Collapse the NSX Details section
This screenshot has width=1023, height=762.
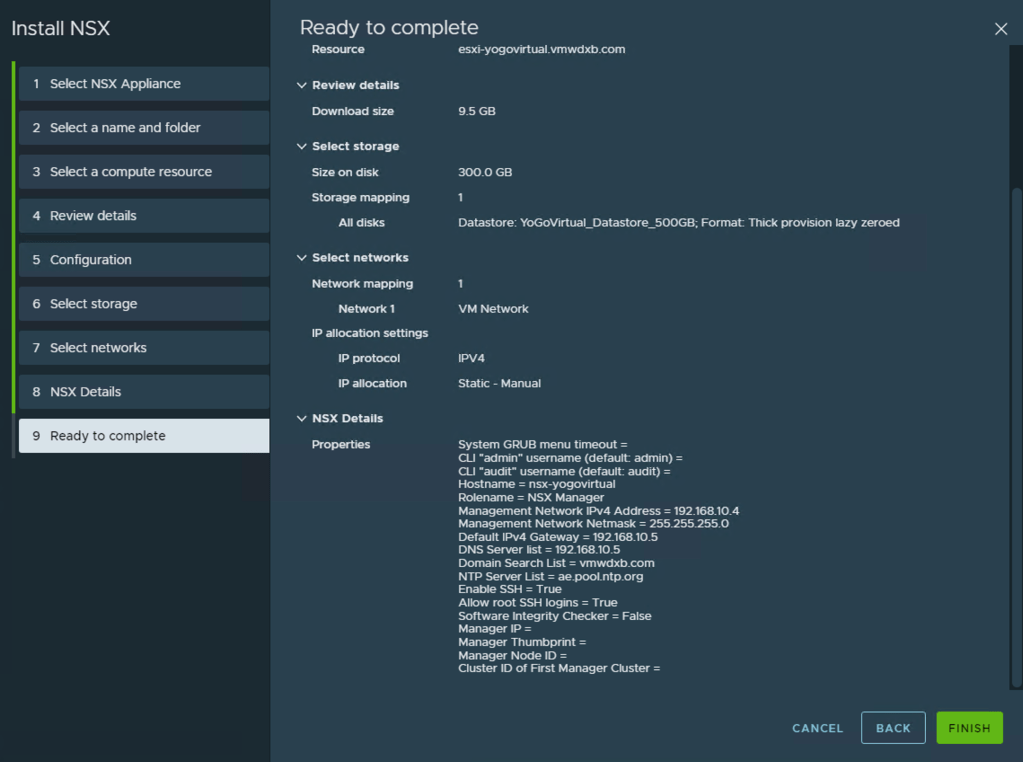click(302, 419)
